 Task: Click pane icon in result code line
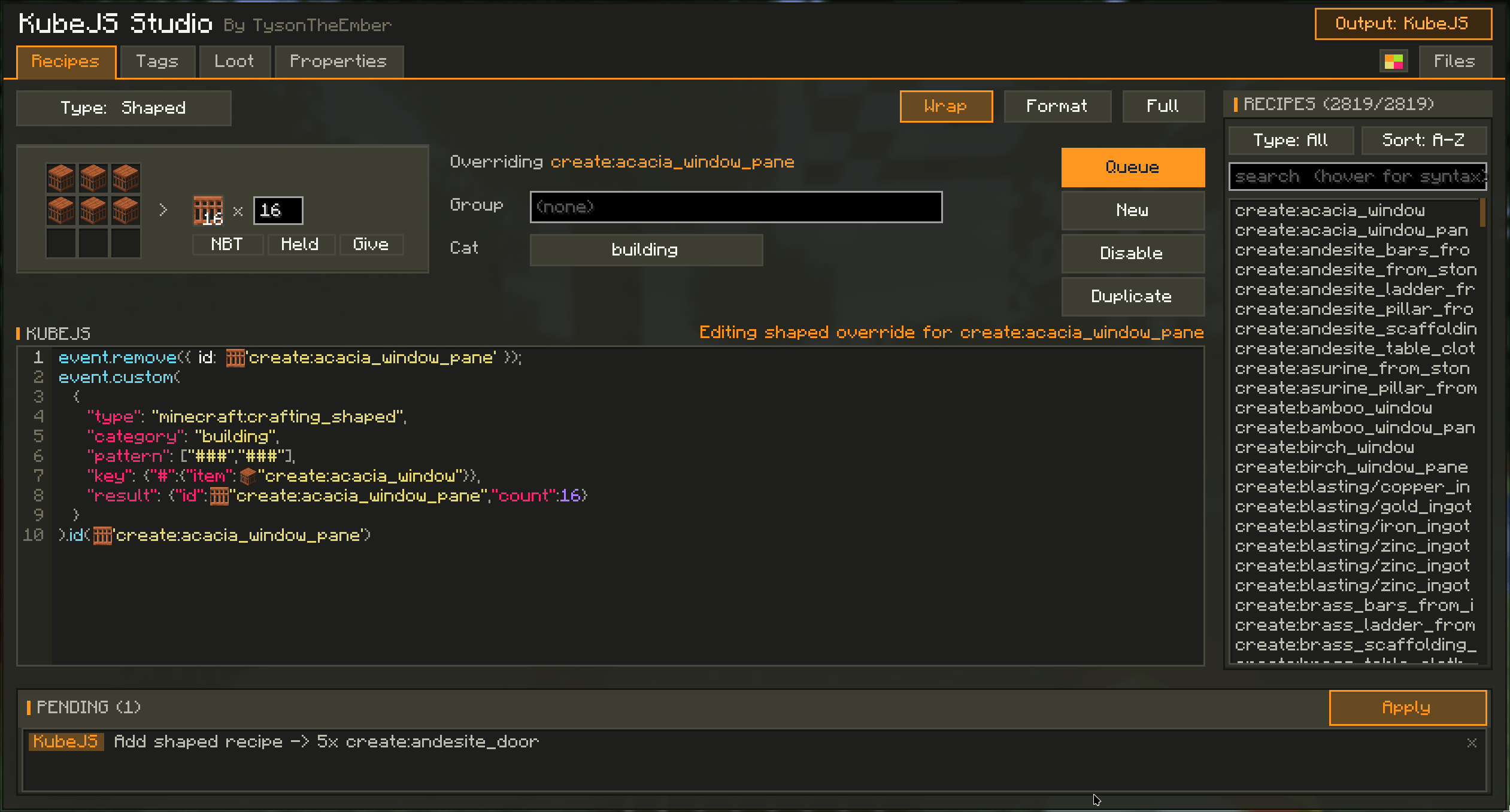point(219,496)
